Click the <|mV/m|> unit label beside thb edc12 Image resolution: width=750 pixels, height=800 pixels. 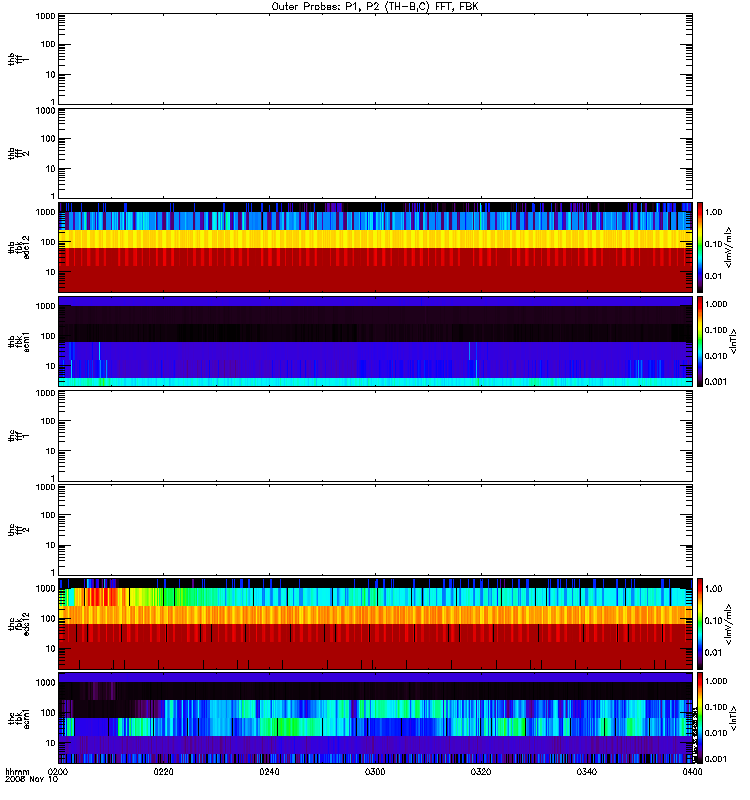[x=729, y=247]
